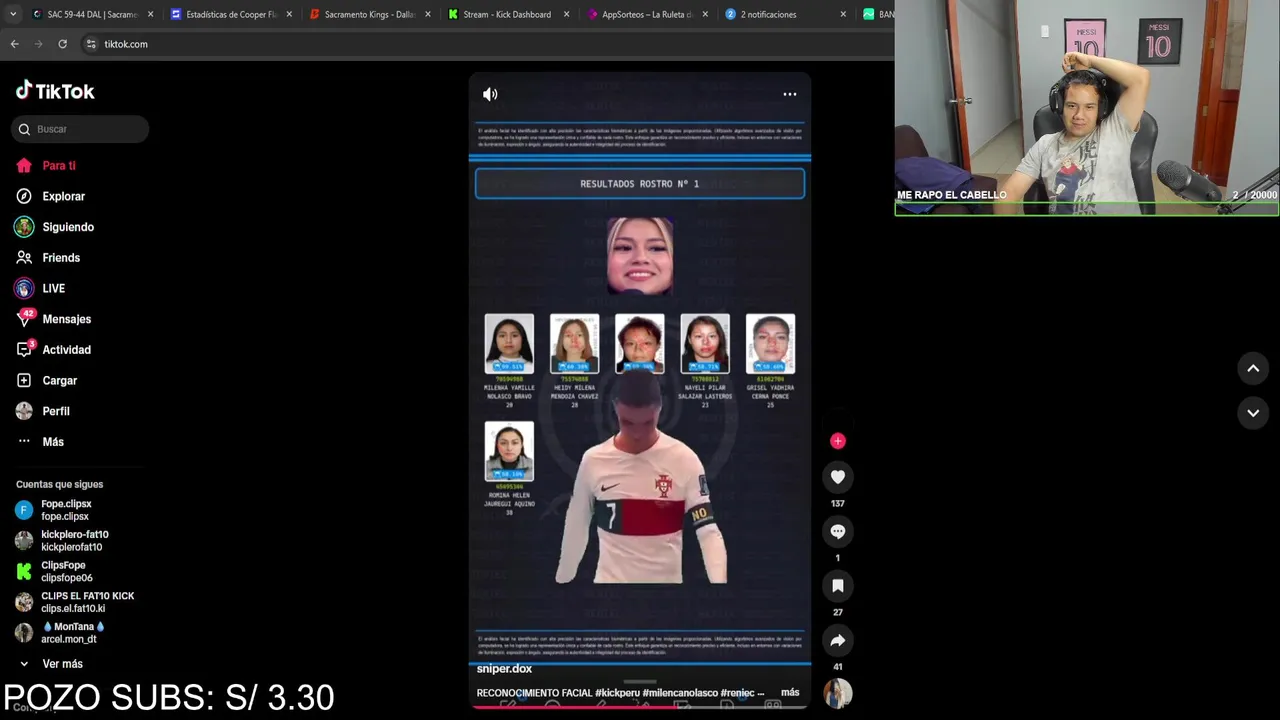Open sniper.dox creator profile

[x=504, y=669]
